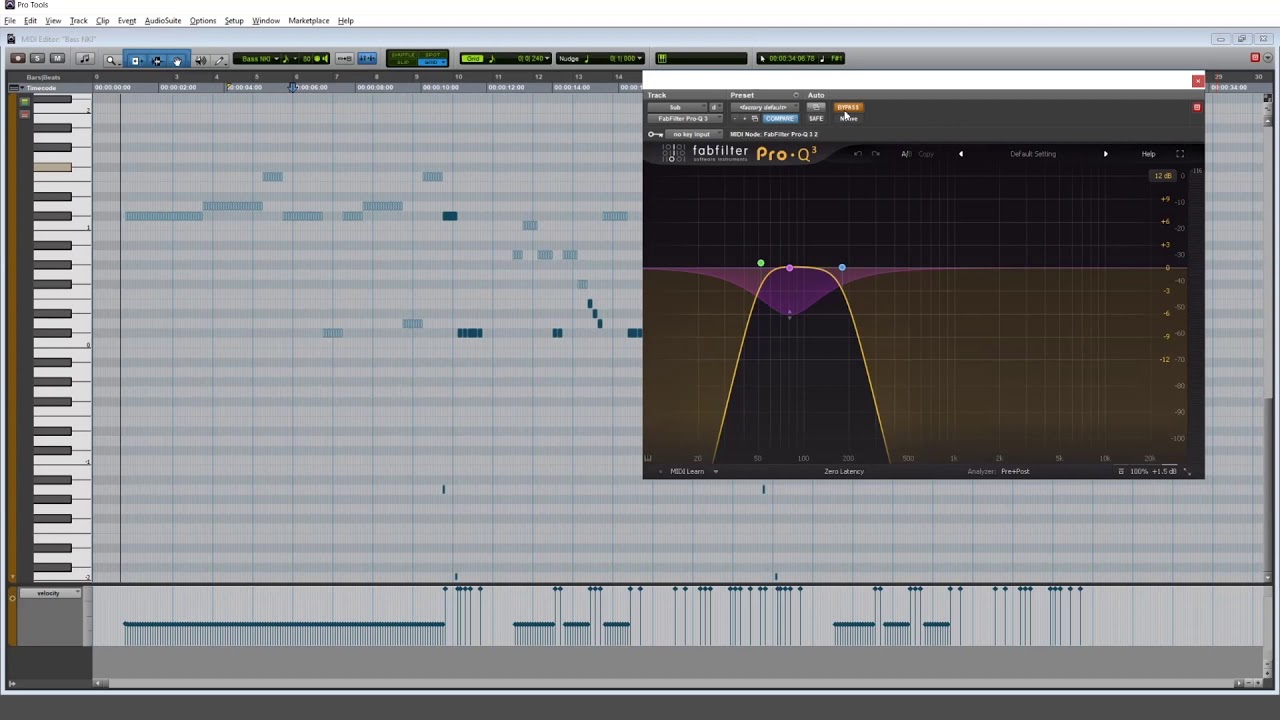Mute the track with the M button
1280x720 pixels.
57,59
